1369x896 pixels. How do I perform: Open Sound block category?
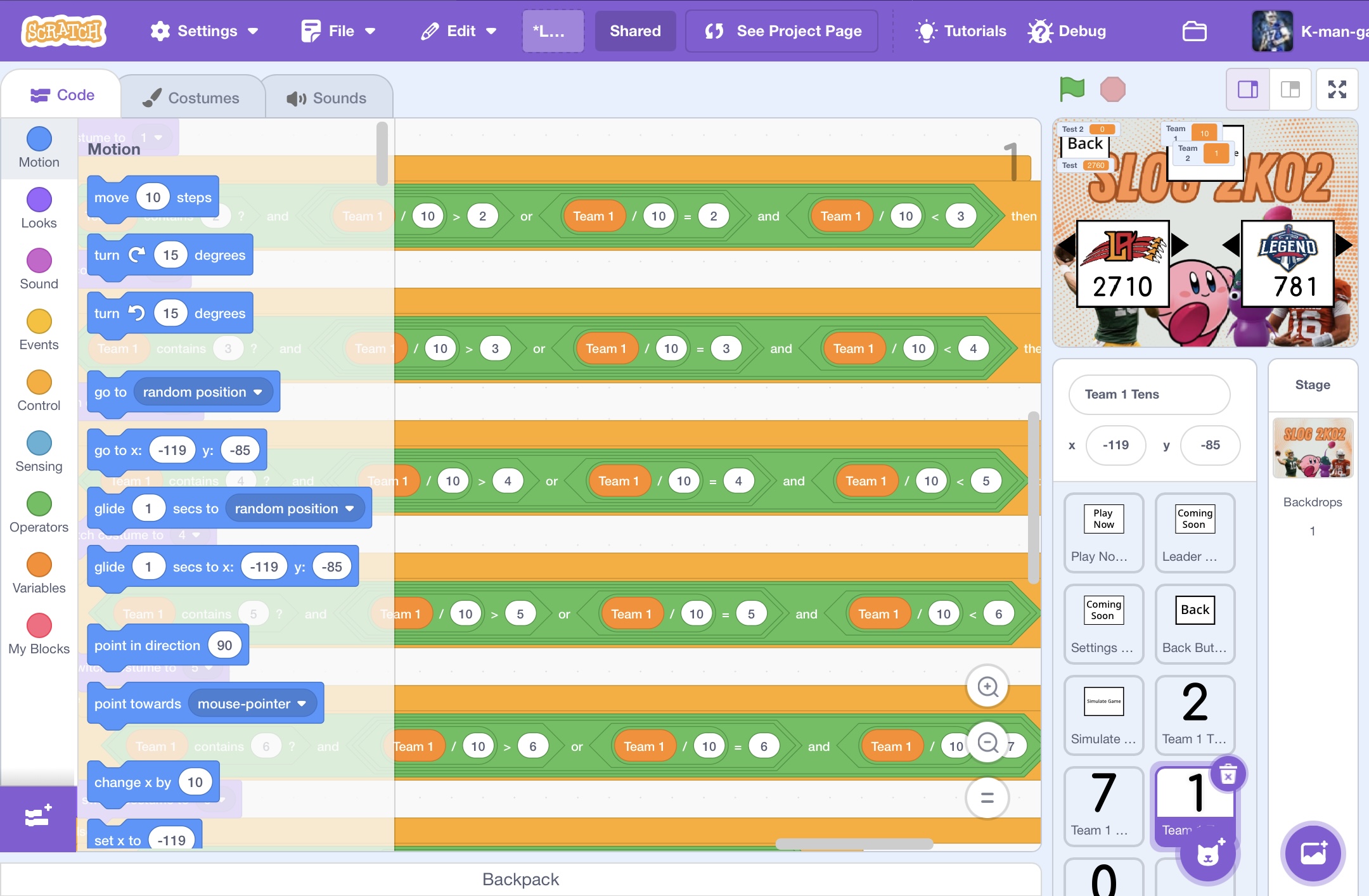tap(39, 269)
